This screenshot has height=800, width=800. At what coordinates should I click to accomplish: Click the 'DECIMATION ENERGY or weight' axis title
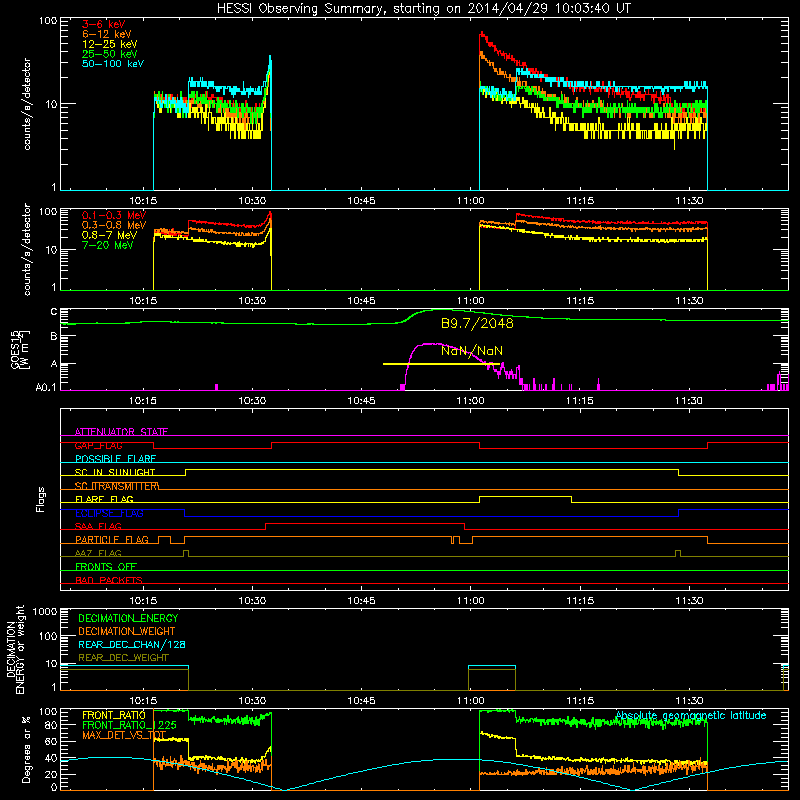(x=15, y=649)
